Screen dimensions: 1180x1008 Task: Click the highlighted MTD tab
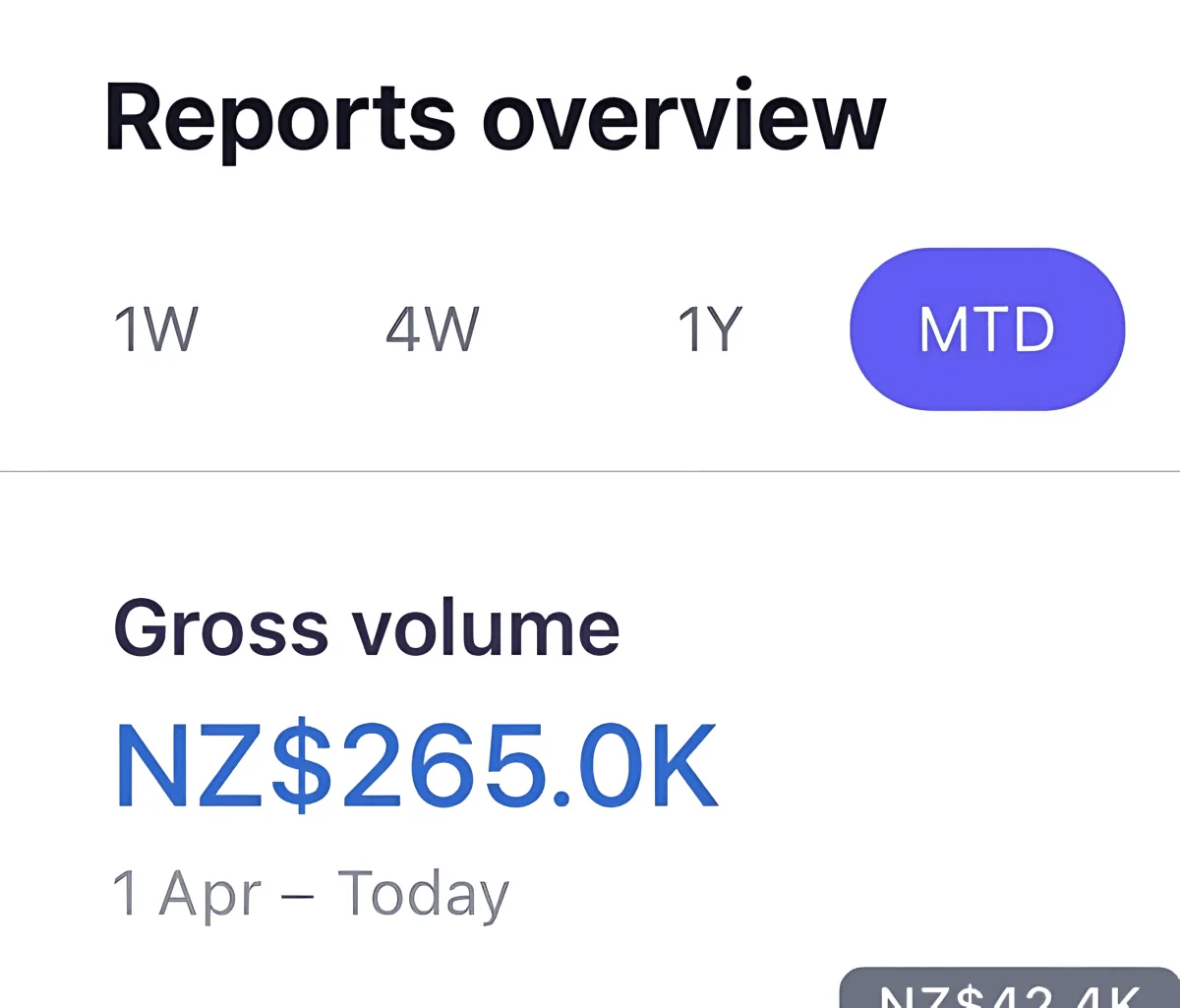(x=986, y=329)
